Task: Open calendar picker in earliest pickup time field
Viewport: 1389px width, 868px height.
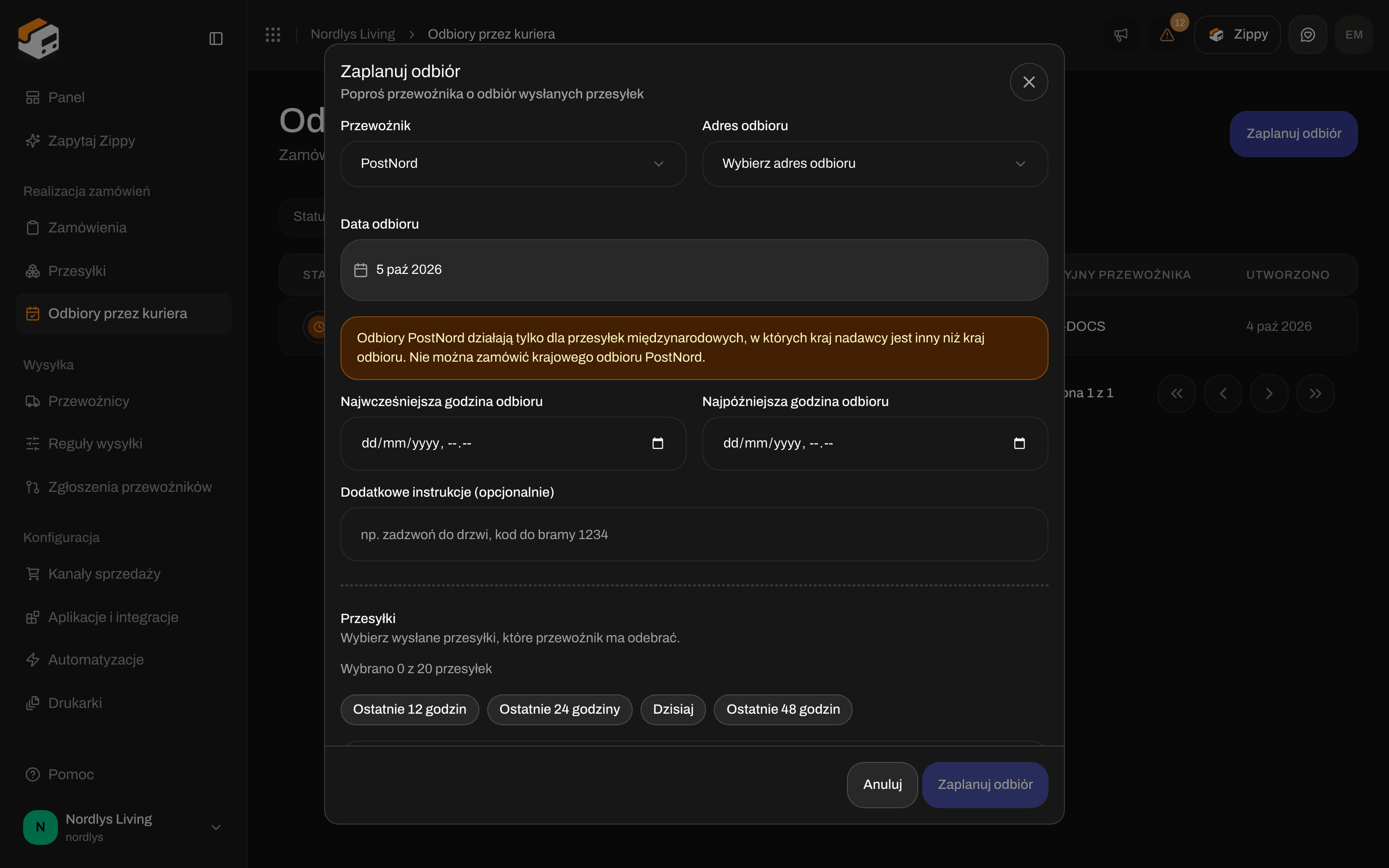Action: click(x=658, y=443)
